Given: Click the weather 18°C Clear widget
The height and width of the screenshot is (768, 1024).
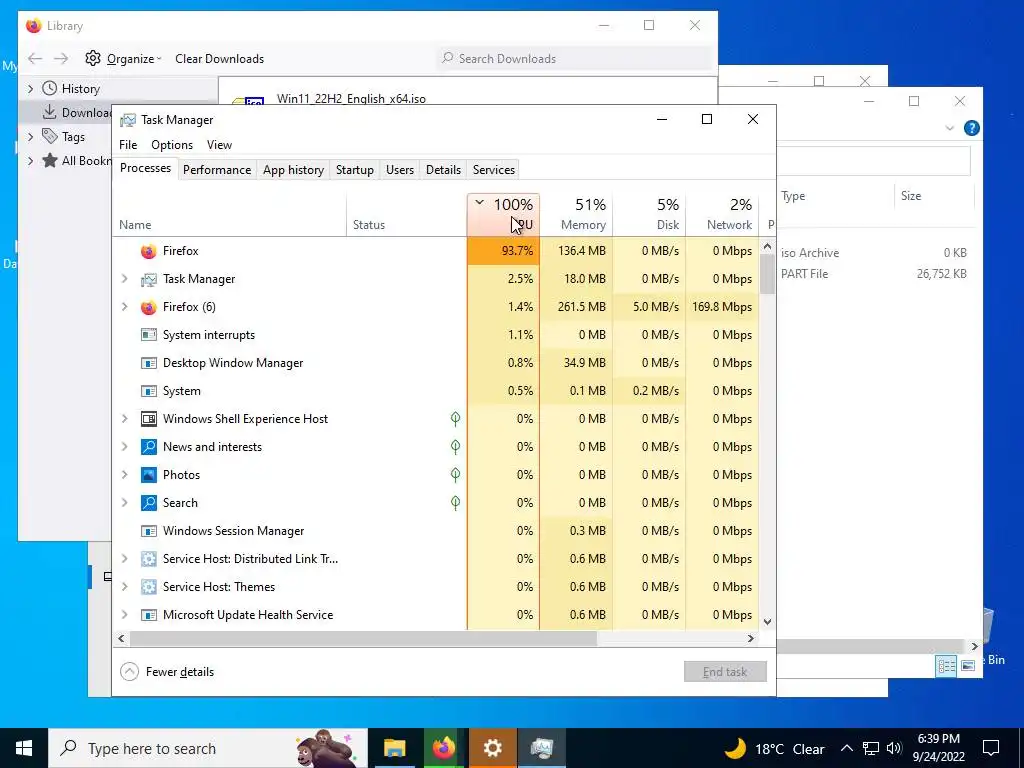Looking at the screenshot, I should point(775,748).
